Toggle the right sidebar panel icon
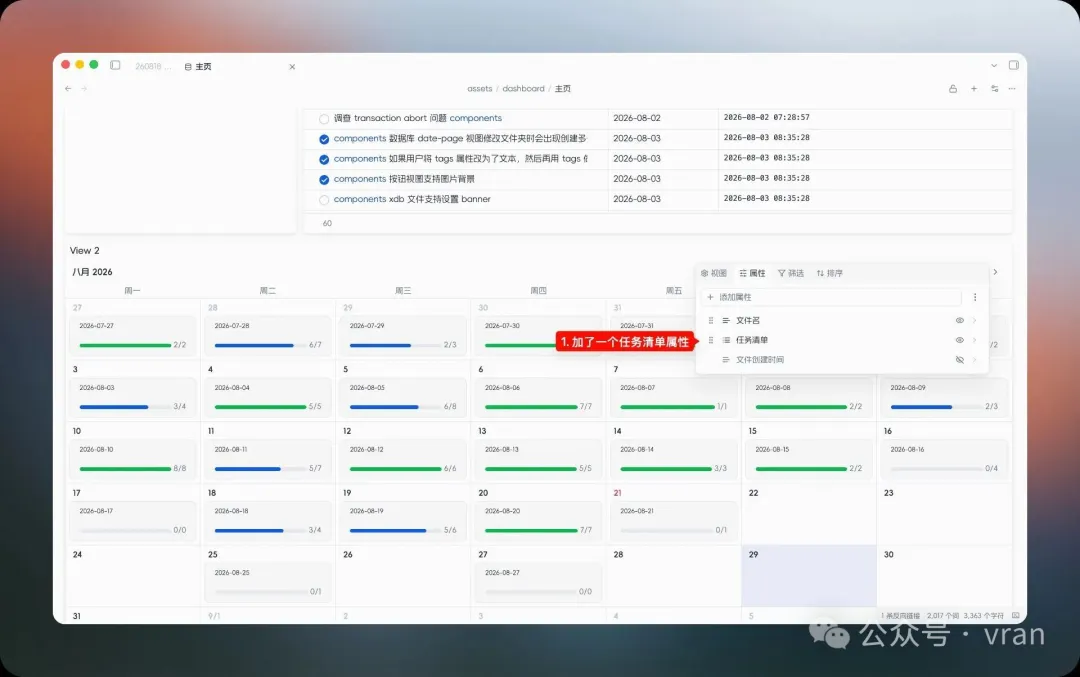Image resolution: width=1080 pixels, height=677 pixels. coord(1013,65)
